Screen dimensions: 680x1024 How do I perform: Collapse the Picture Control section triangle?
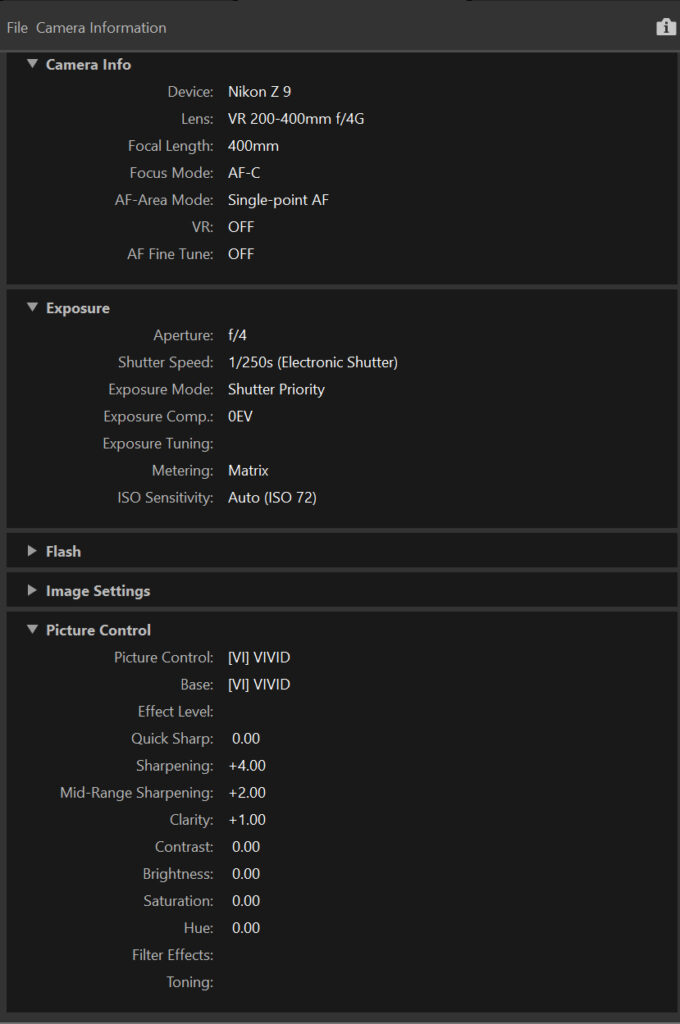point(32,630)
